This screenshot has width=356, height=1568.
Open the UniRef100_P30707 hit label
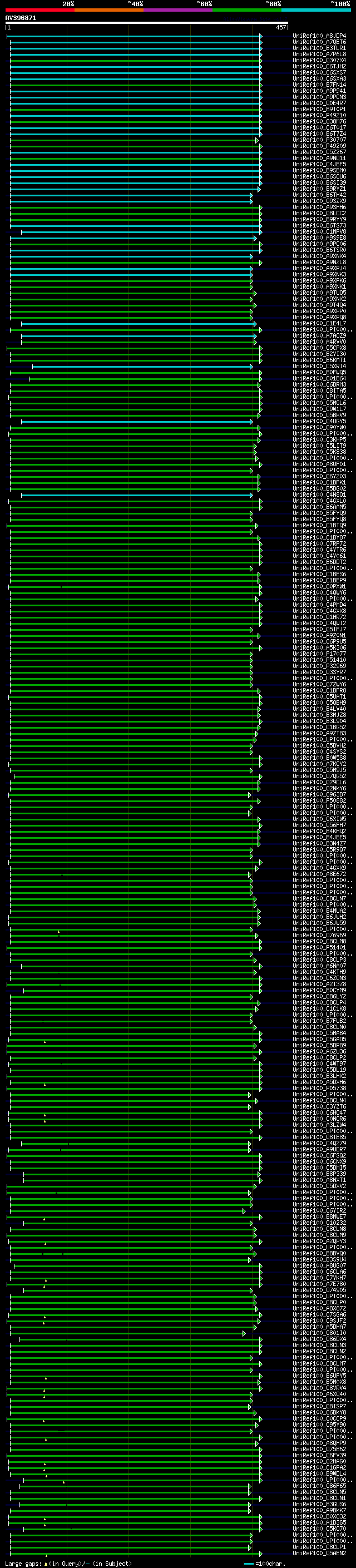[319, 140]
